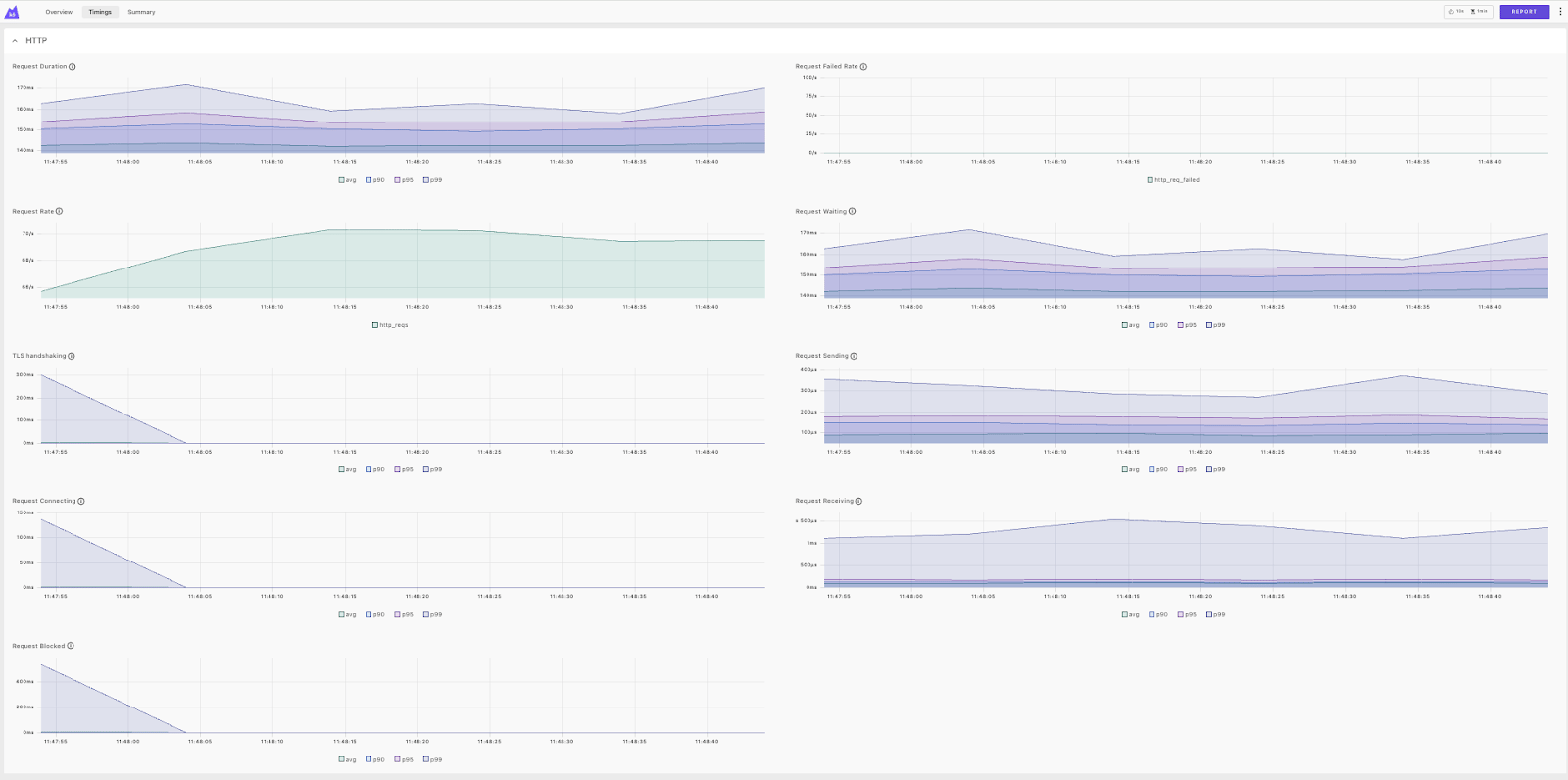Click the Request Receiving chart title
1568x780 pixels.
point(824,502)
